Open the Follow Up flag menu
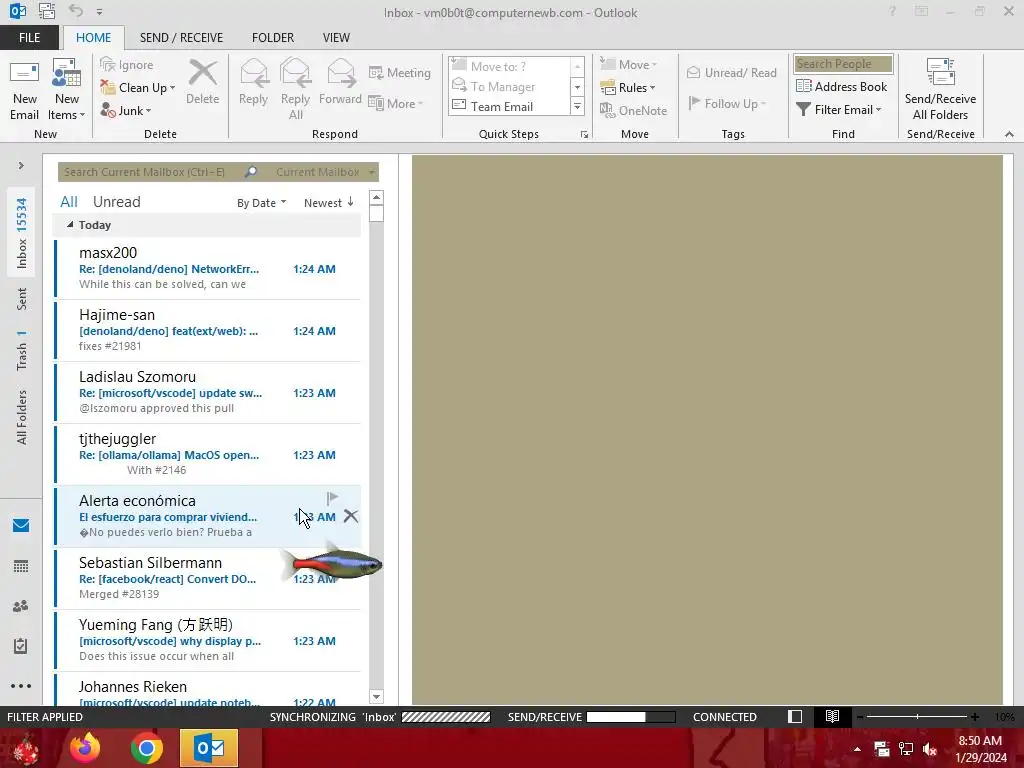 [x=727, y=103]
